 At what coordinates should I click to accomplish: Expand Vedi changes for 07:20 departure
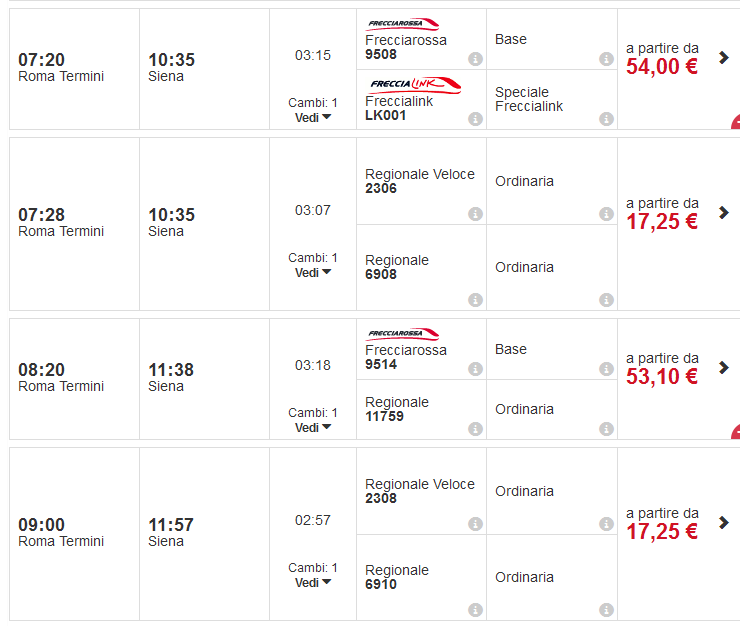point(313,117)
